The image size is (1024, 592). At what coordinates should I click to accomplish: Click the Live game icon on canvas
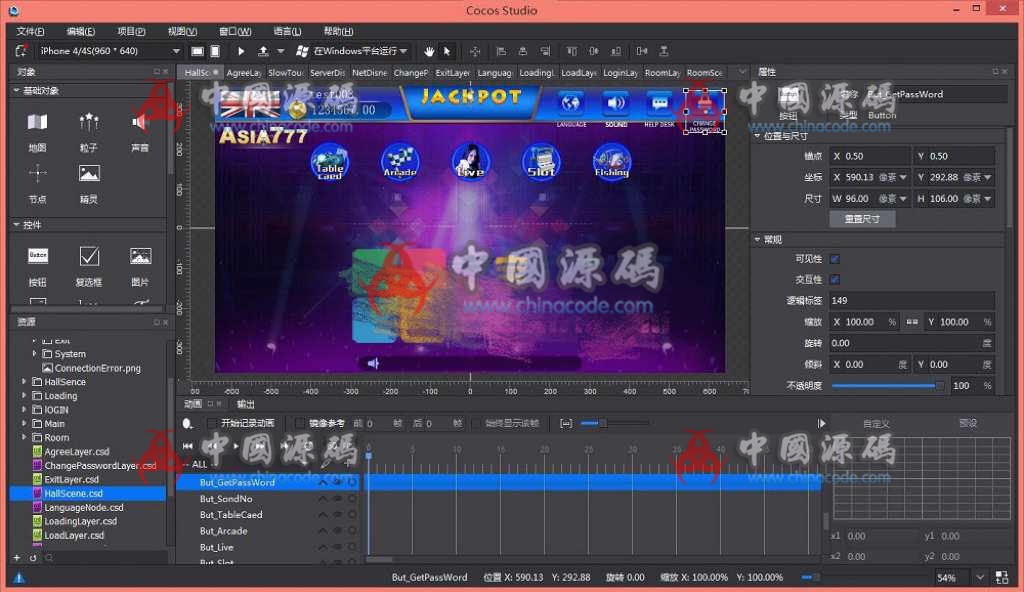coord(470,161)
